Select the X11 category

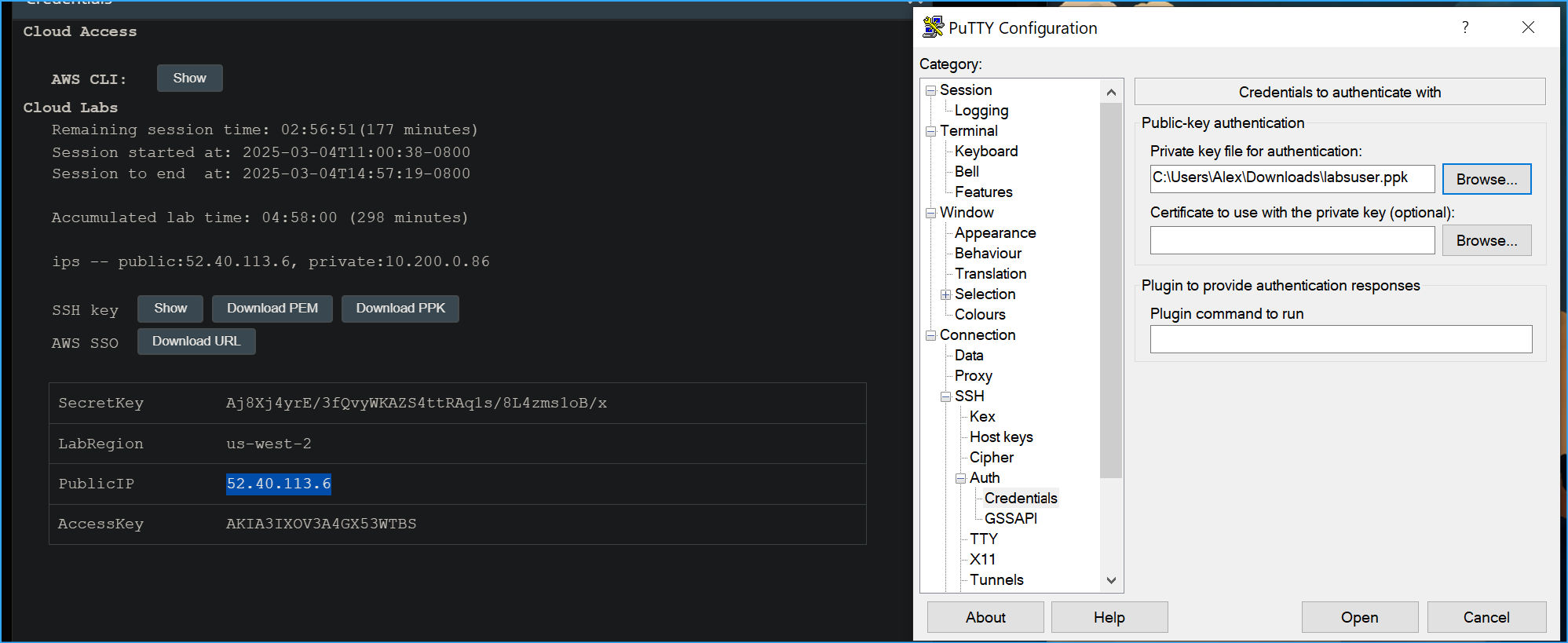(982, 560)
